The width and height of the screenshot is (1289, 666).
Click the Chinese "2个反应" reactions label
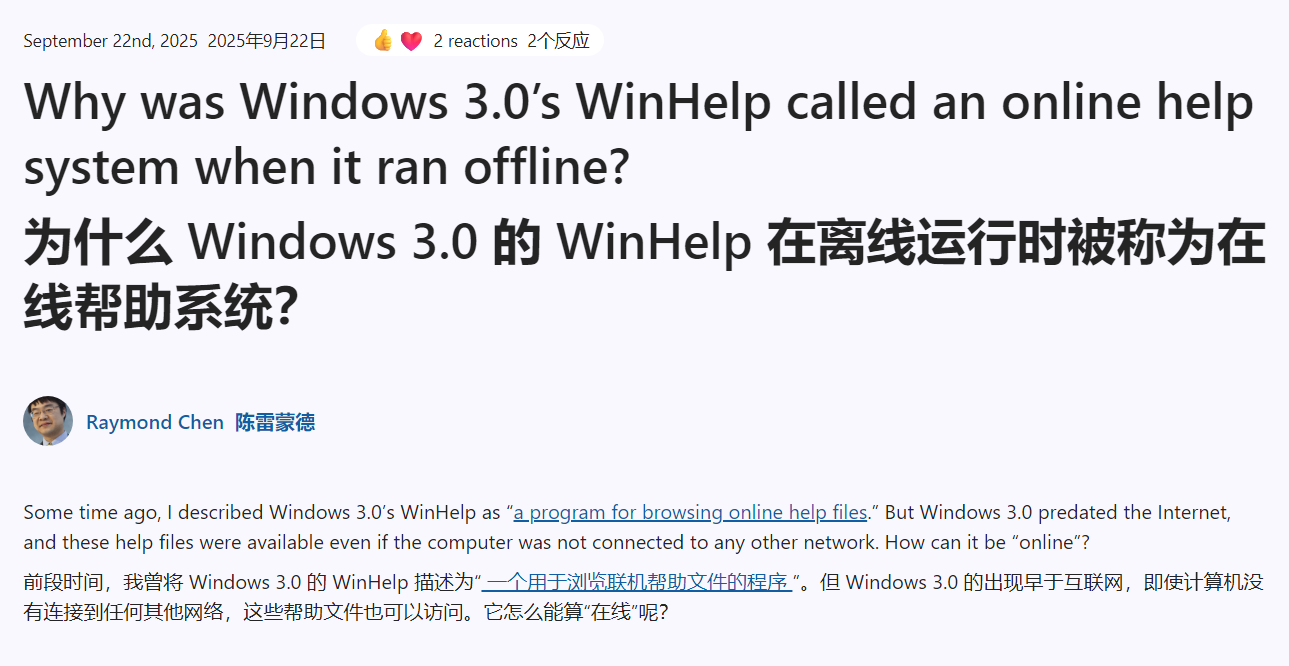(x=558, y=41)
